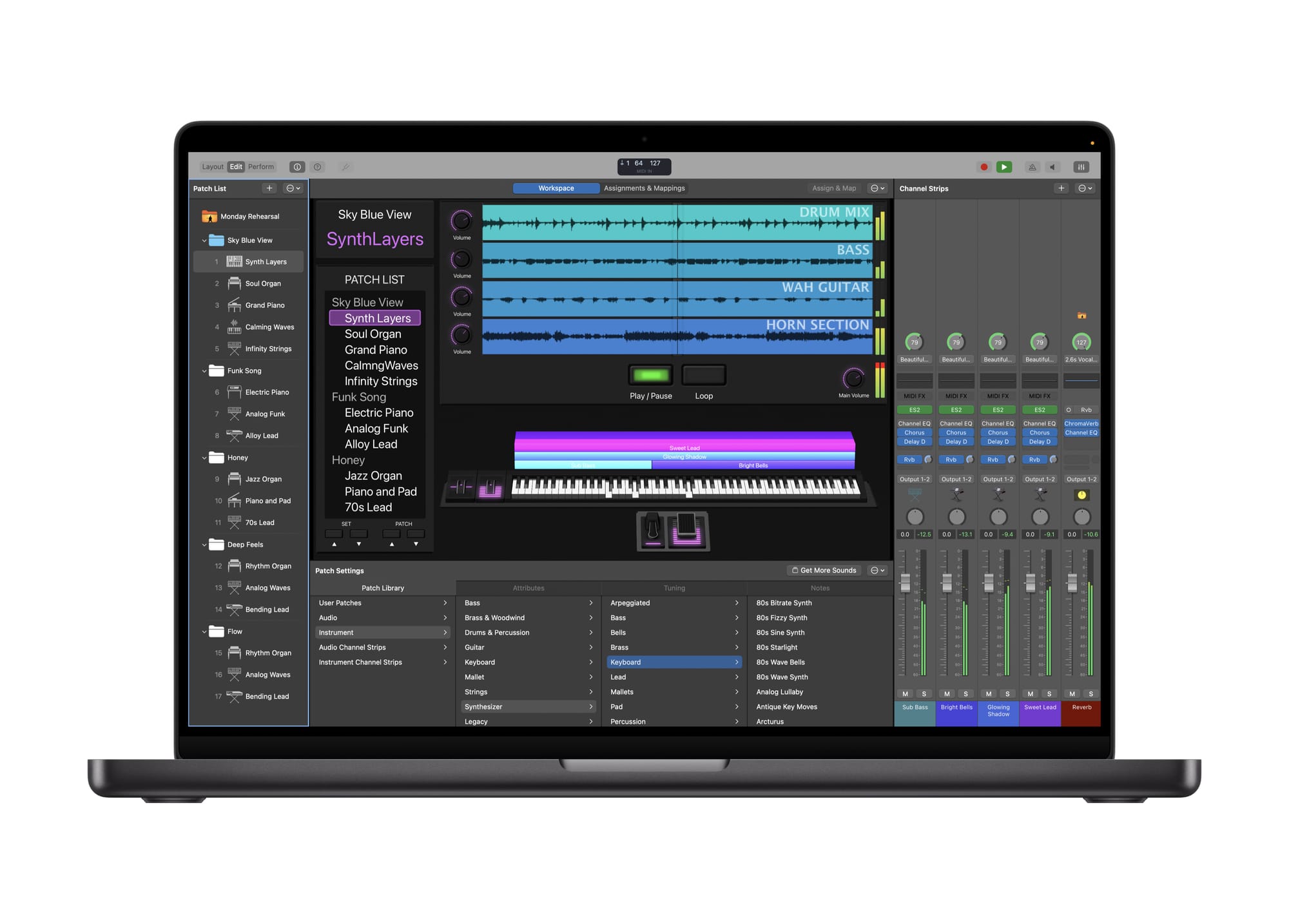1289x924 pixels.
Task: Start playback with the green play icon
Action: coord(1004,166)
